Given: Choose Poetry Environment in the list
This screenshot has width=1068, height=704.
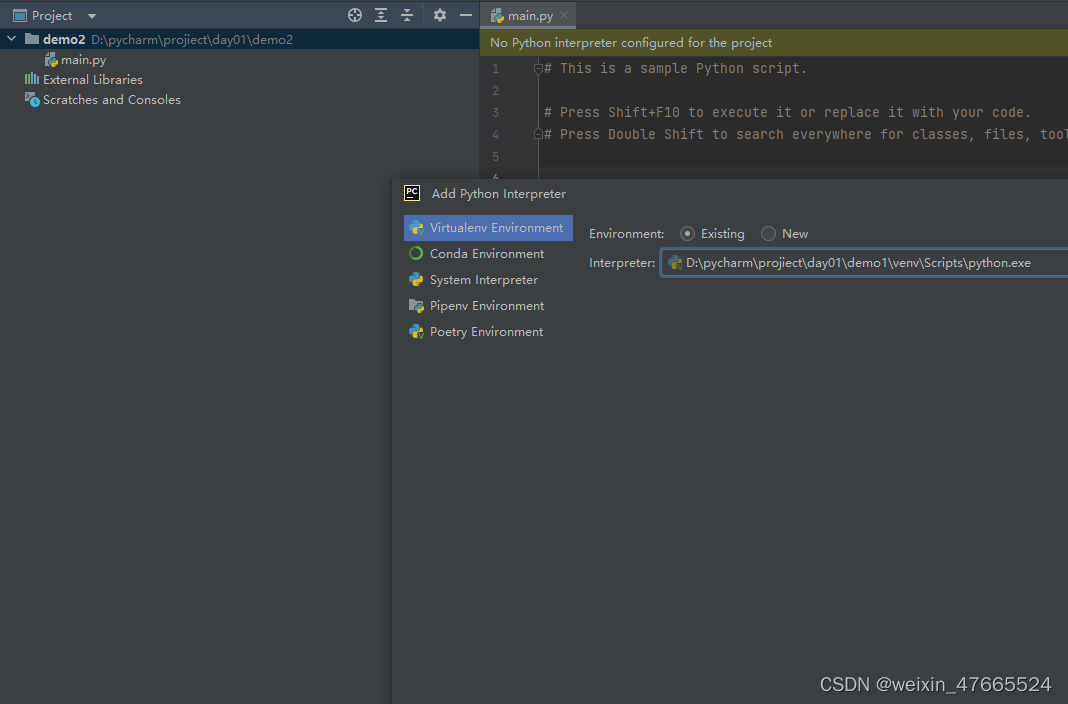Looking at the screenshot, I should (x=488, y=332).
